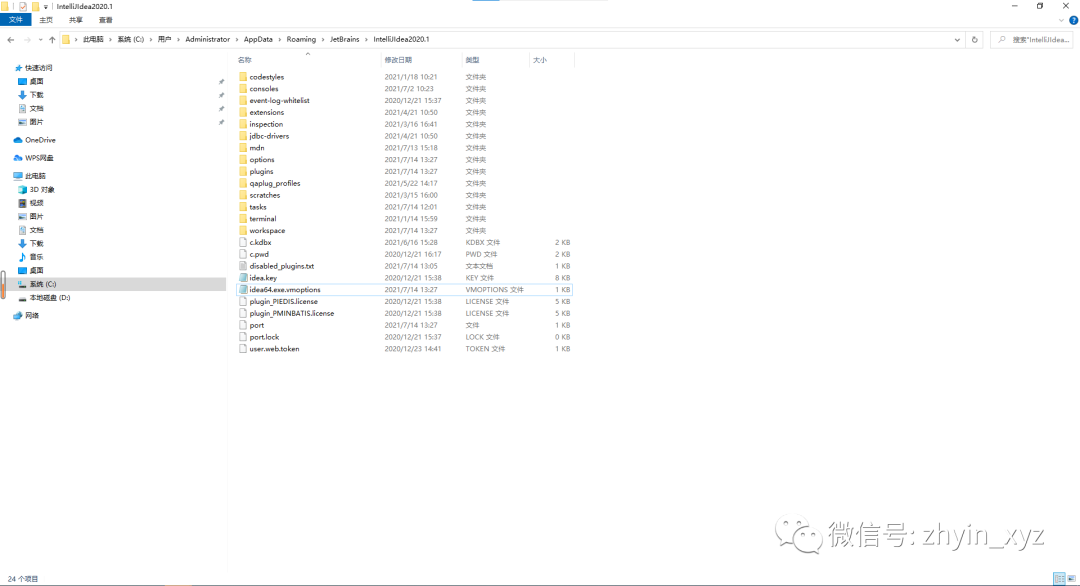Screen dimensions: 1080x586
Task: Open the 查看 ribbon tab
Action: pyautogui.click(x=105, y=20)
